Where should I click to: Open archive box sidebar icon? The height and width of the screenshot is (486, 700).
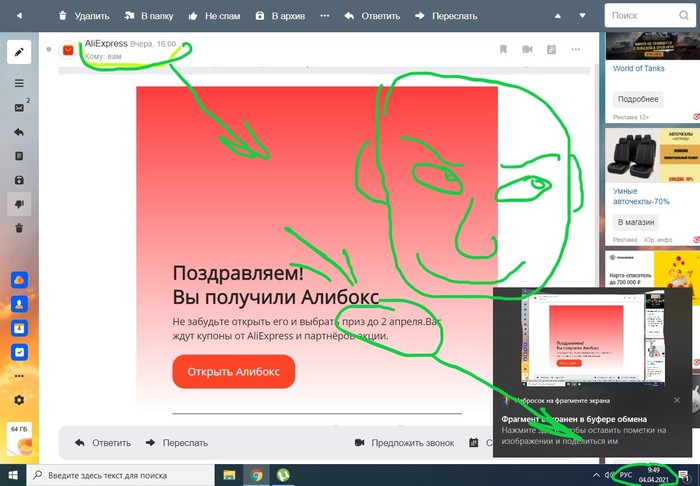click(x=19, y=180)
